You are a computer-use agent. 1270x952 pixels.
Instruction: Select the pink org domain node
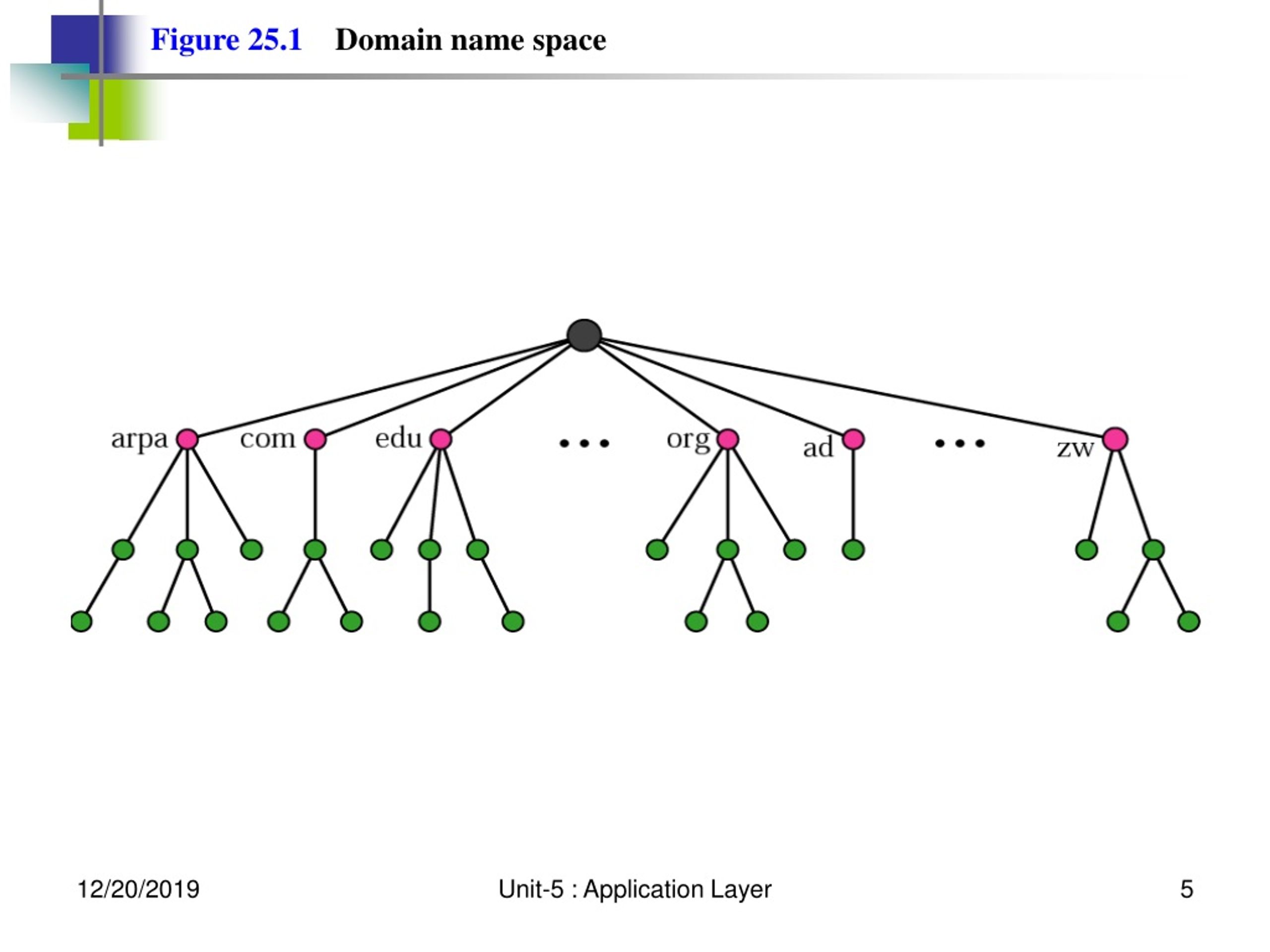coord(727,440)
